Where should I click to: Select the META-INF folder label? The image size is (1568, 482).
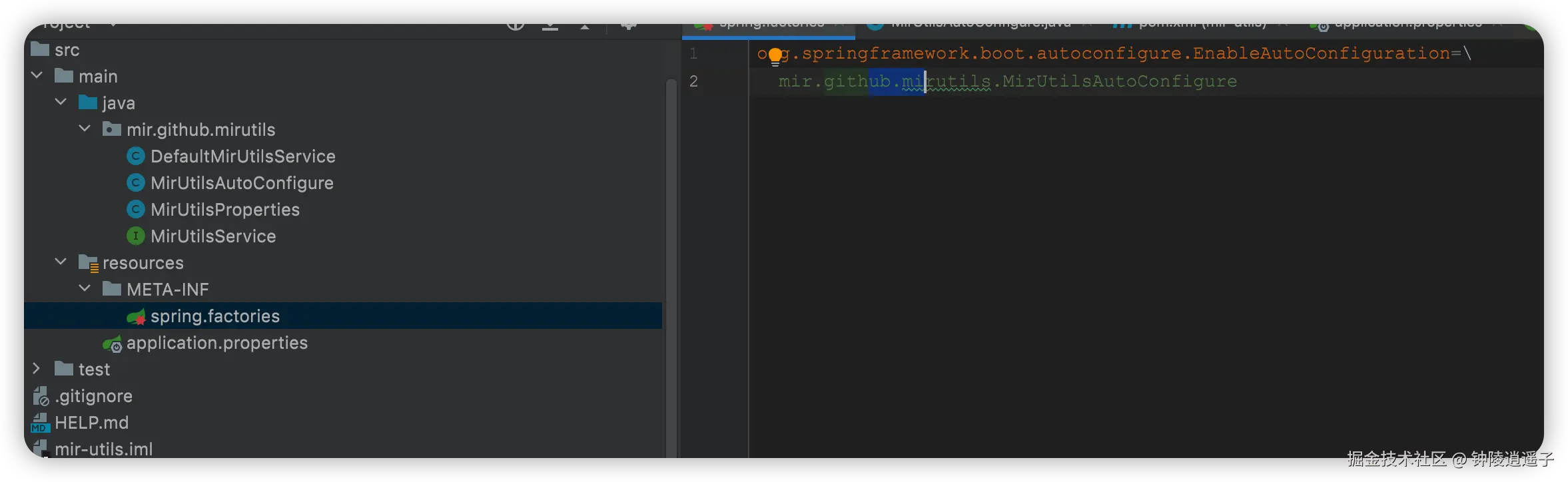(168, 290)
